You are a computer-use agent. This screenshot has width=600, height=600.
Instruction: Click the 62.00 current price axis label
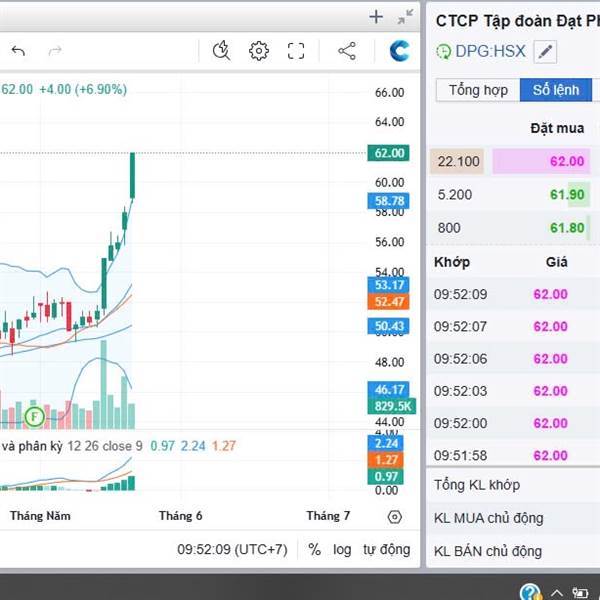click(388, 153)
